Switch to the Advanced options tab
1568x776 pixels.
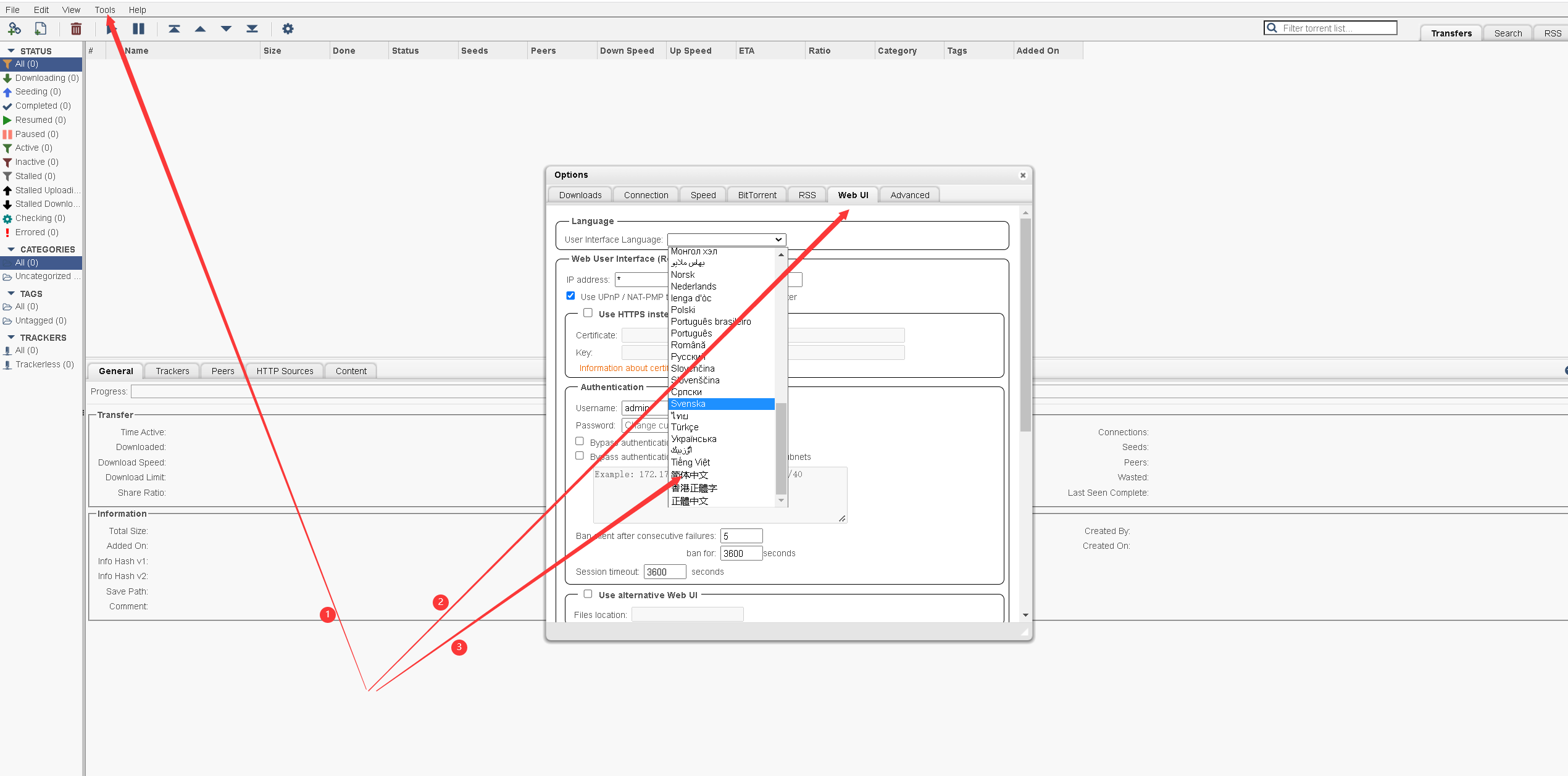909,195
